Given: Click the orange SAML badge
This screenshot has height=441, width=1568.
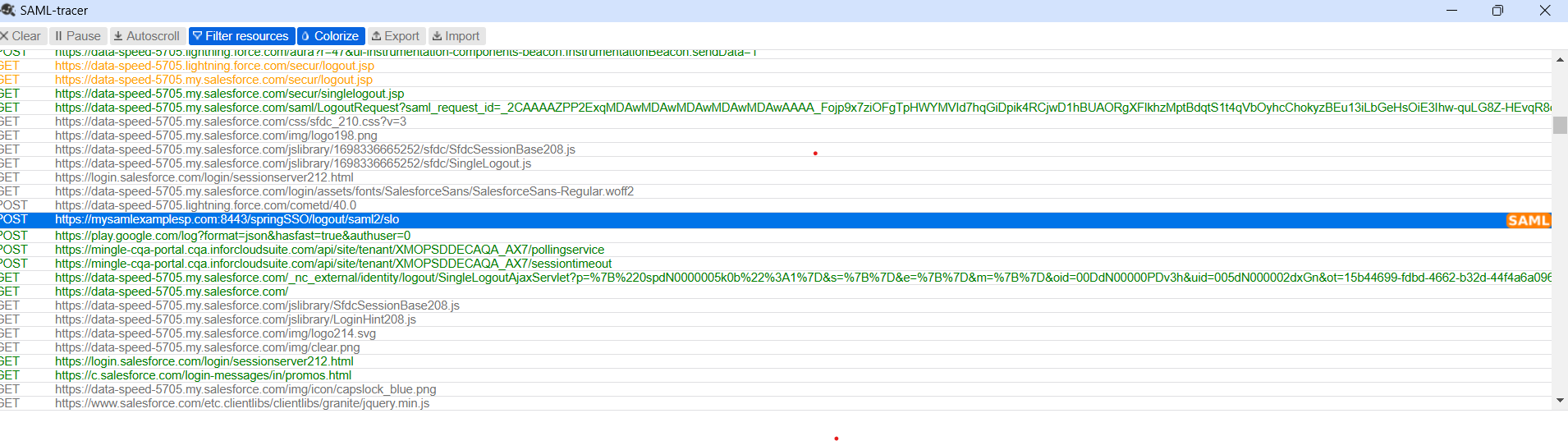Looking at the screenshot, I should point(1528,220).
